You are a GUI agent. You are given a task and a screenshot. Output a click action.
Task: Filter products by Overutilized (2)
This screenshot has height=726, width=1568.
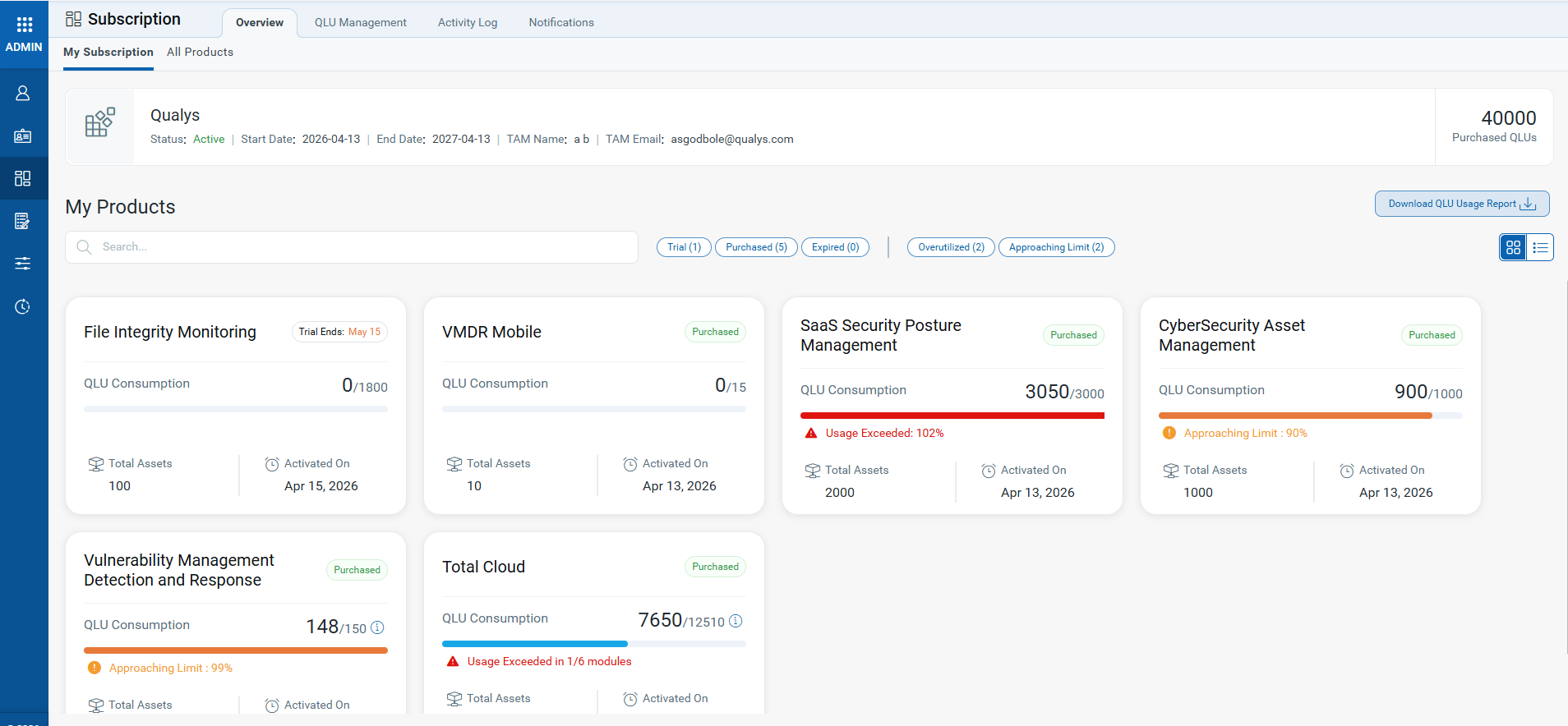(x=951, y=247)
